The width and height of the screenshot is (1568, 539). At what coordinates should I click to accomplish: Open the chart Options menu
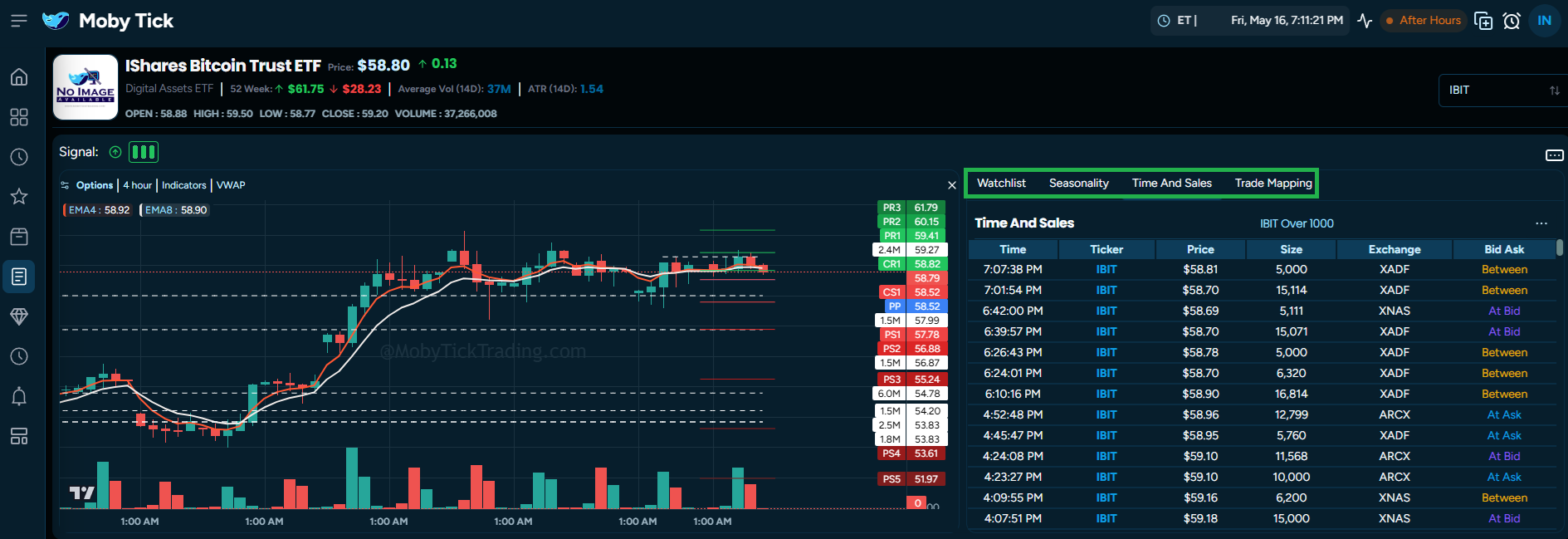(95, 185)
